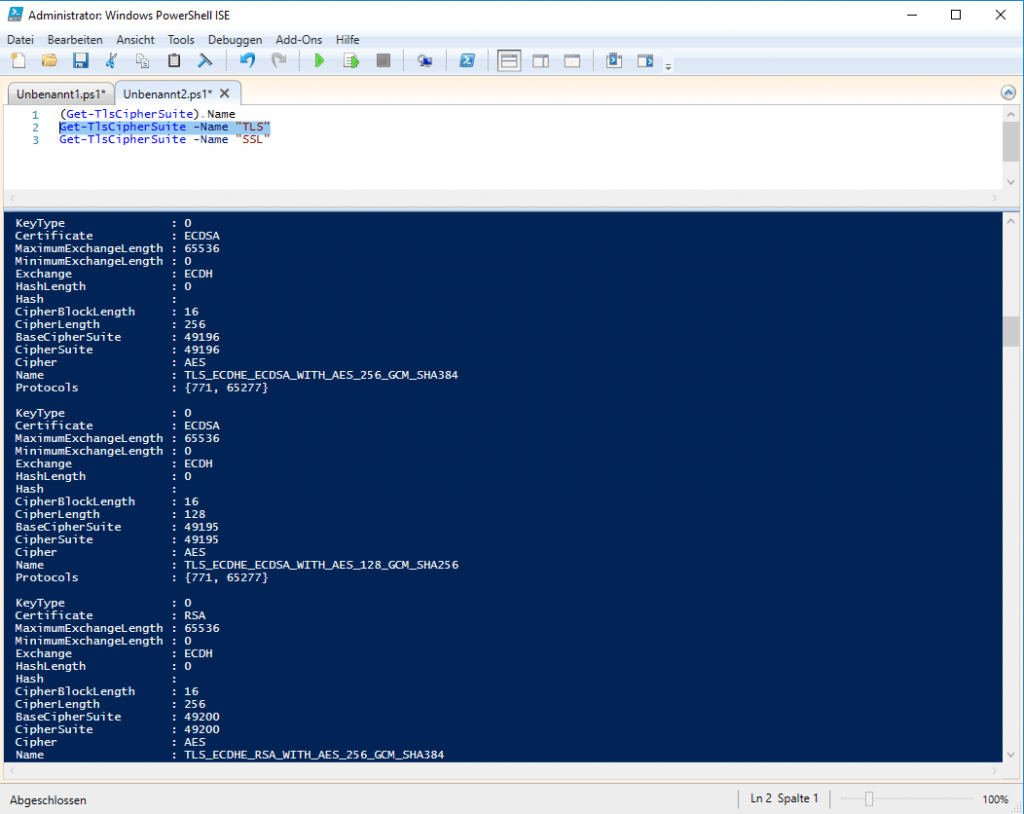Click the editor scroll-down arrow
This screenshot has height=814, width=1024.
pos(1010,182)
